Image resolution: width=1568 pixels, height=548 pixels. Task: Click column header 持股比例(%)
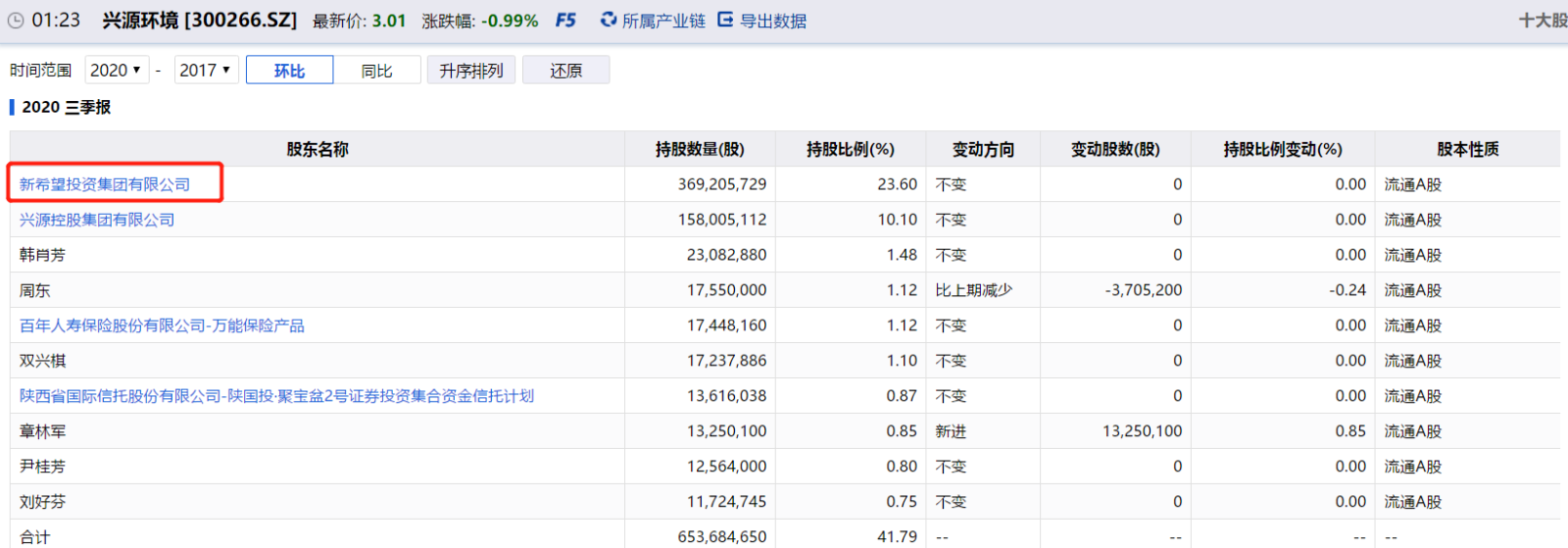pyautogui.click(x=851, y=149)
